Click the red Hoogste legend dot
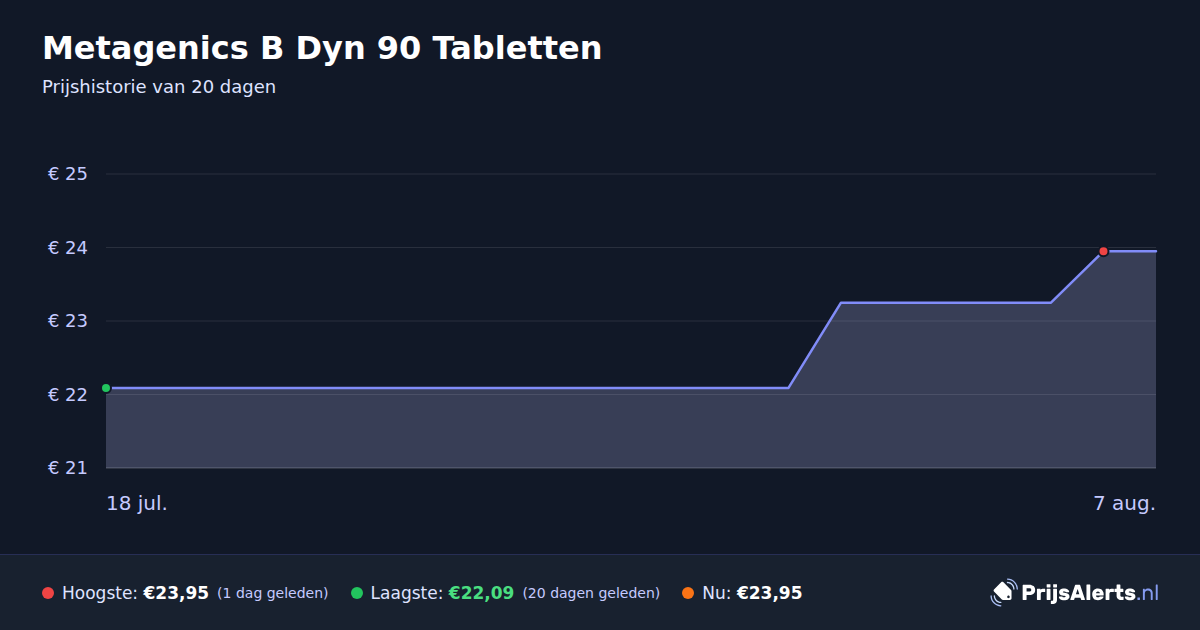This screenshot has width=1200, height=630. (x=48, y=593)
